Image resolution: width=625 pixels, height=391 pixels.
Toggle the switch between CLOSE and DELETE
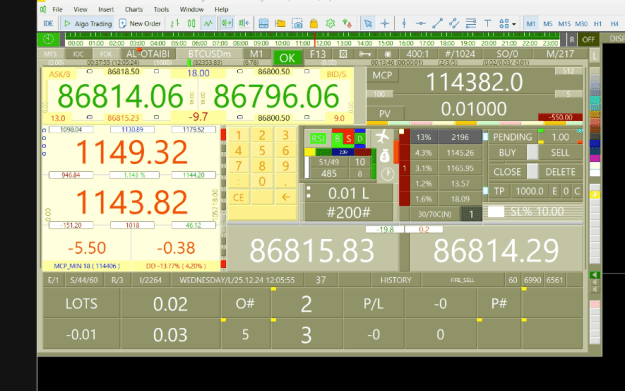[533, 172]
